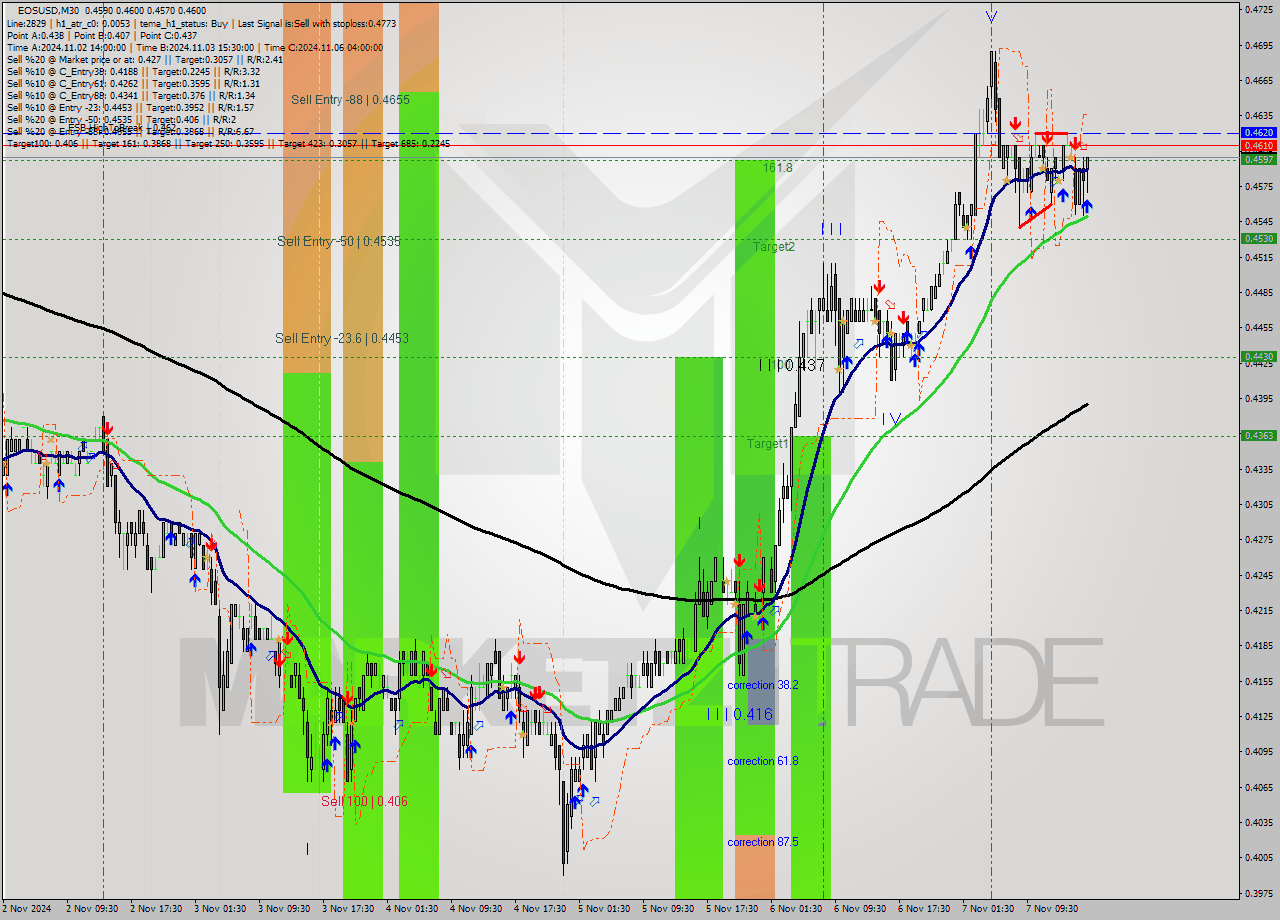Image resolution: width=1280 pixels, height=920 pixels.
Task: Click the 'Sell %10 @ C_Entry38: 0.4188' line
Action: pos(133,71)
